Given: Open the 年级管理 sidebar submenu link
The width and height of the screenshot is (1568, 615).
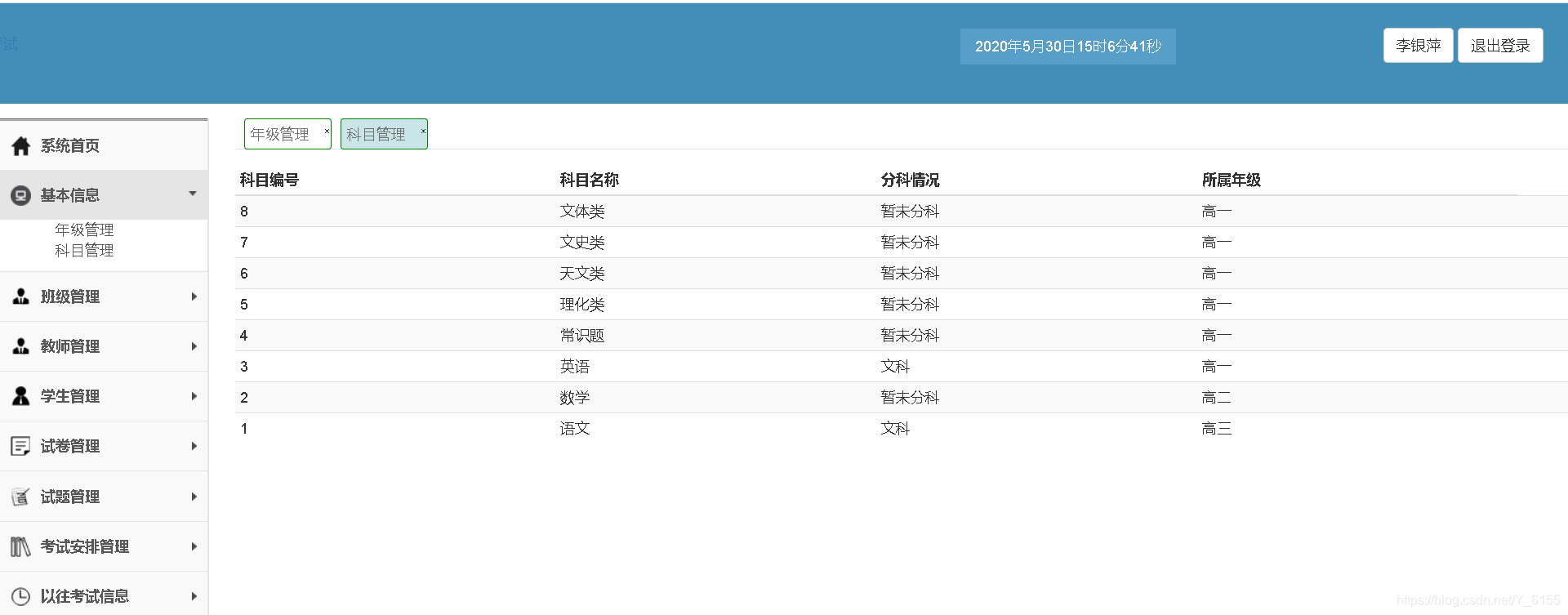Looking at the screenshot, I should (x=84, y=230).
